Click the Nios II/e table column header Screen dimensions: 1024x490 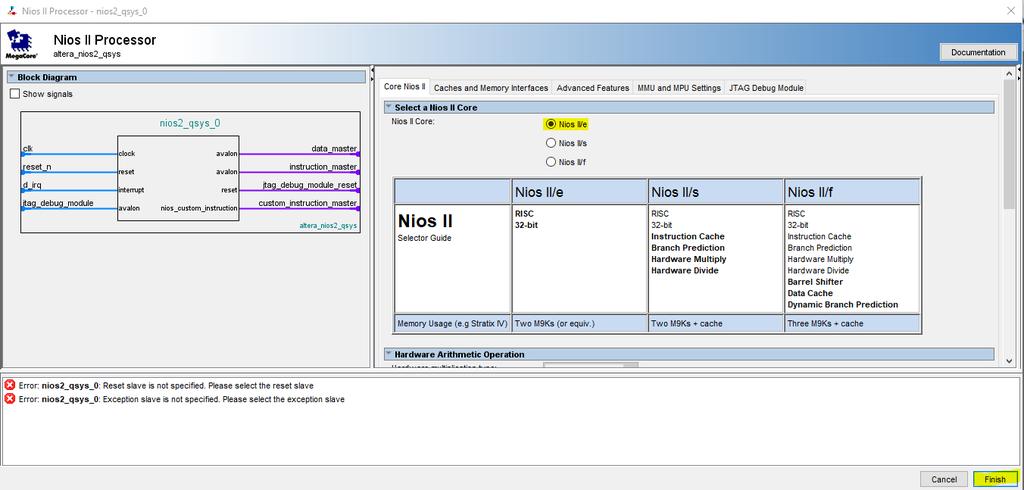pos(579,191)
